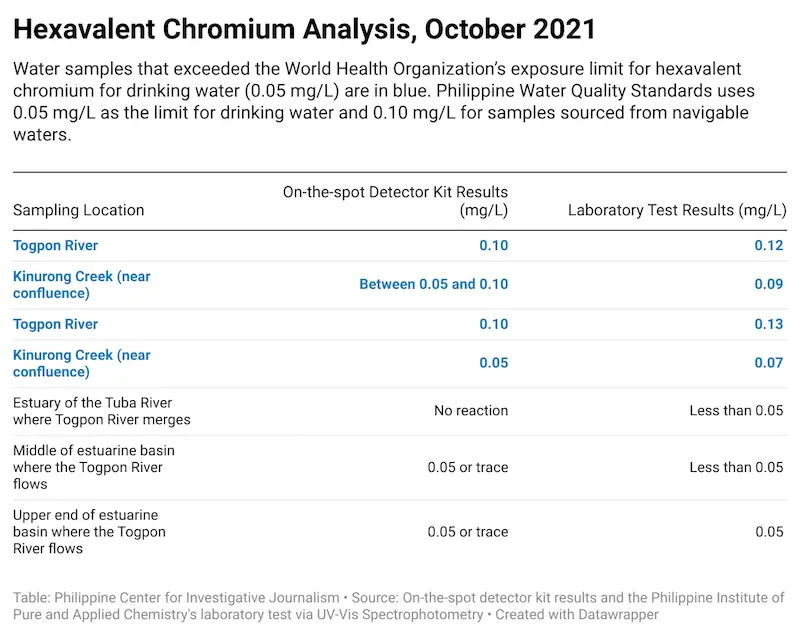Click the Sampling Location column header
The image size is (800, 636).
(x=79, y=210)
